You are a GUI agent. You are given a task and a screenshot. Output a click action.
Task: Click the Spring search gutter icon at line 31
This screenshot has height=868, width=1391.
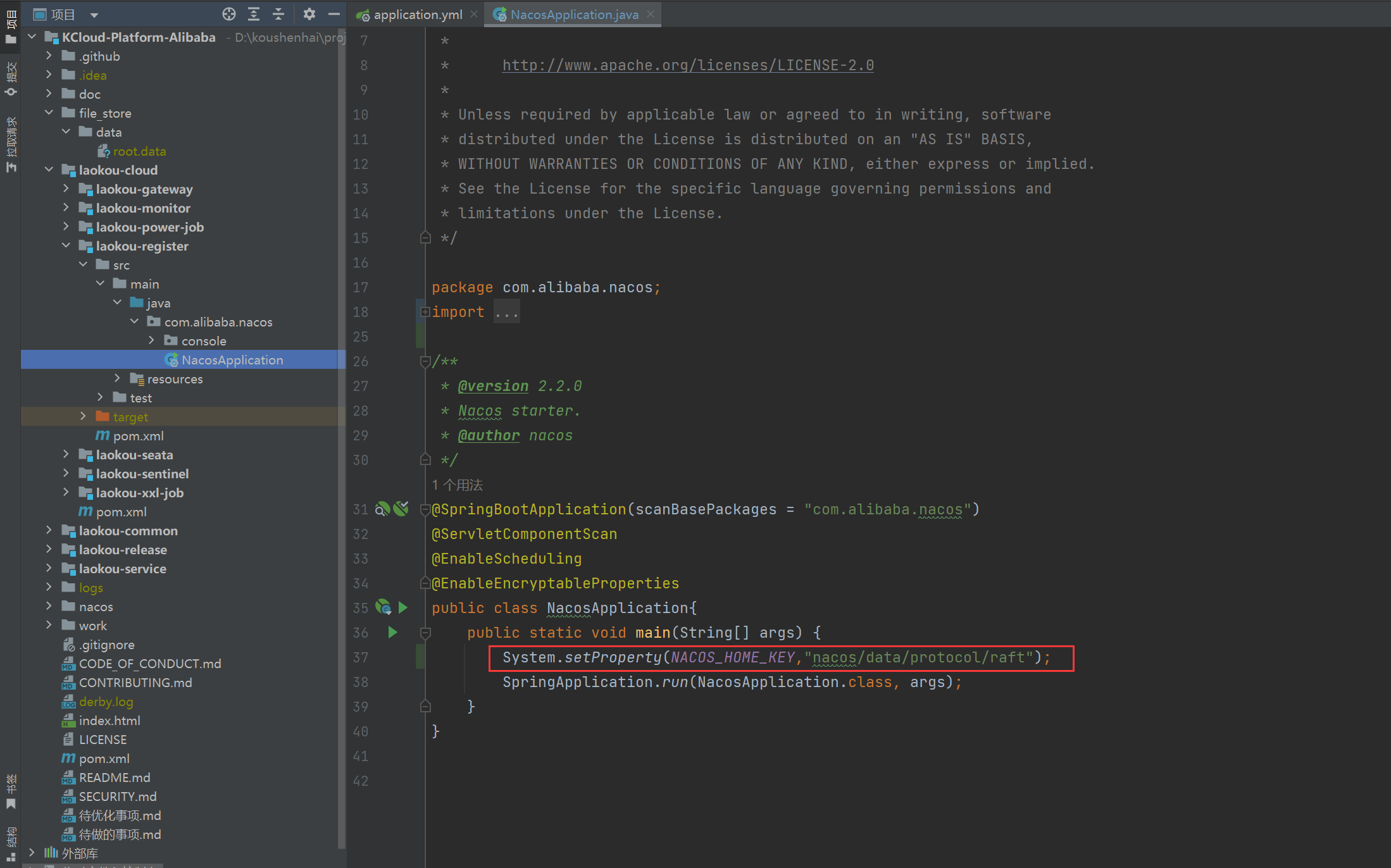[x=382, y=509]
